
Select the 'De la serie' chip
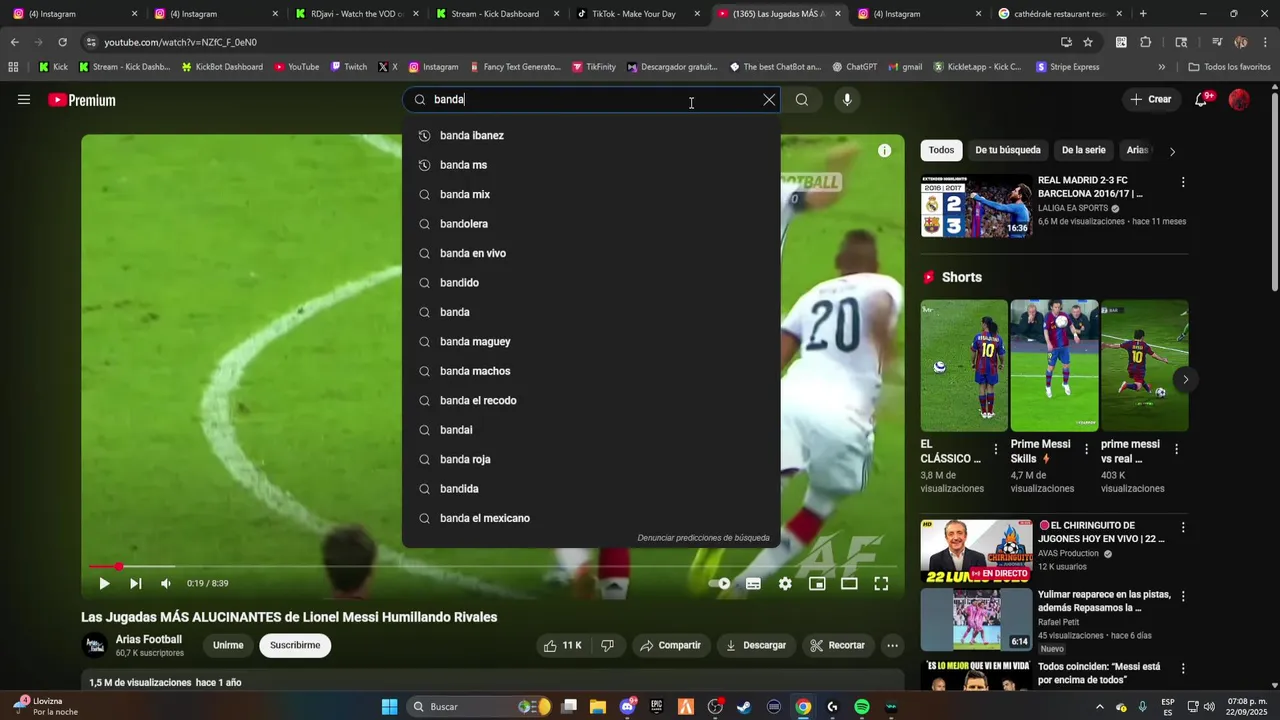click(1083, 150)
